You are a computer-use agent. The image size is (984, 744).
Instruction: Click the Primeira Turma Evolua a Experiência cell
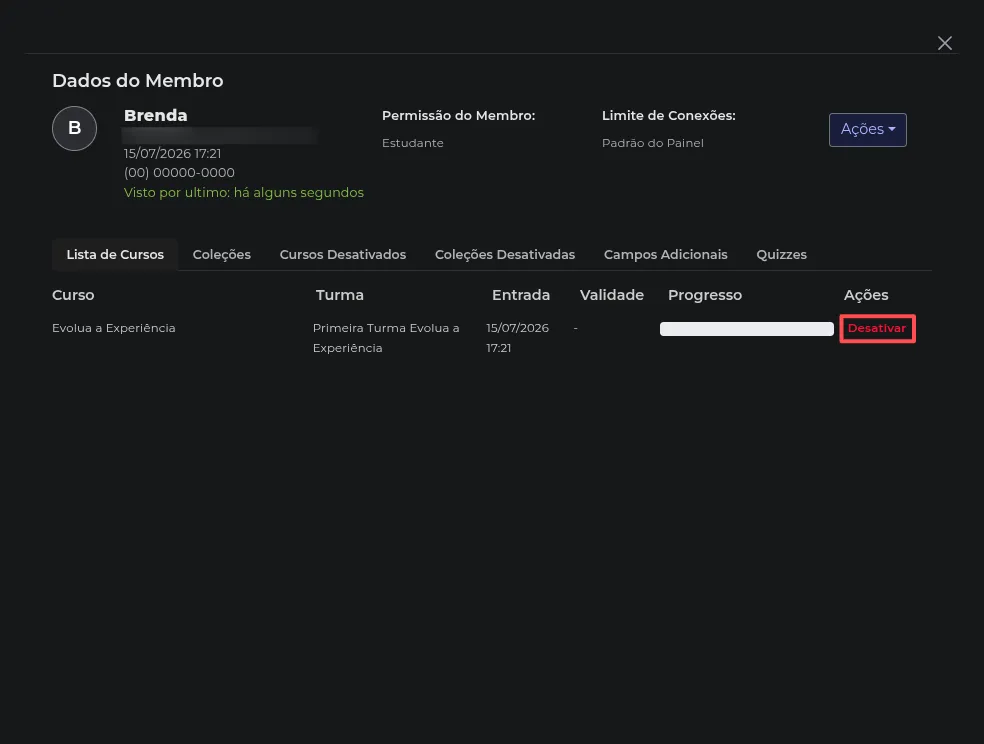pos(386,337)
